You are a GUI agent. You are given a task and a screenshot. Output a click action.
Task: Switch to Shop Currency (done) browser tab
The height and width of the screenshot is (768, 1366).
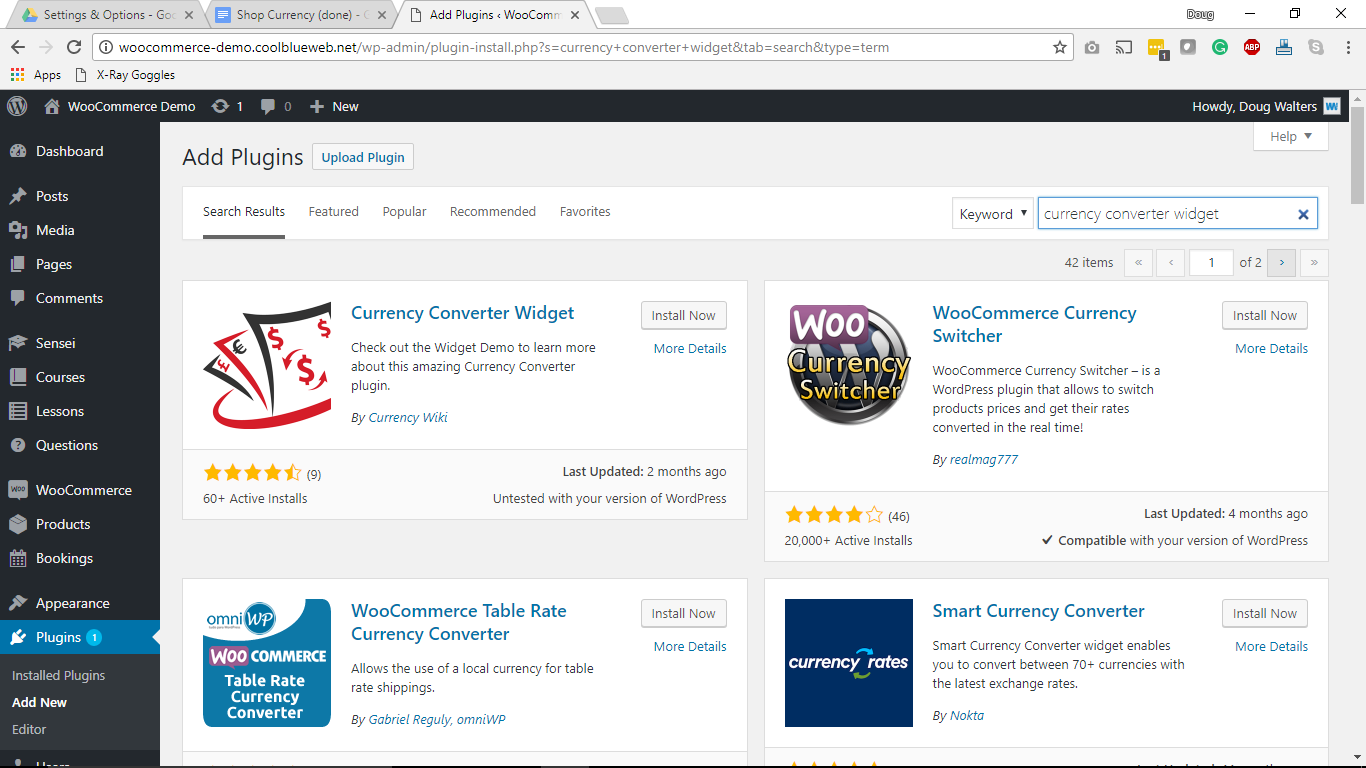tap(302, 15)
